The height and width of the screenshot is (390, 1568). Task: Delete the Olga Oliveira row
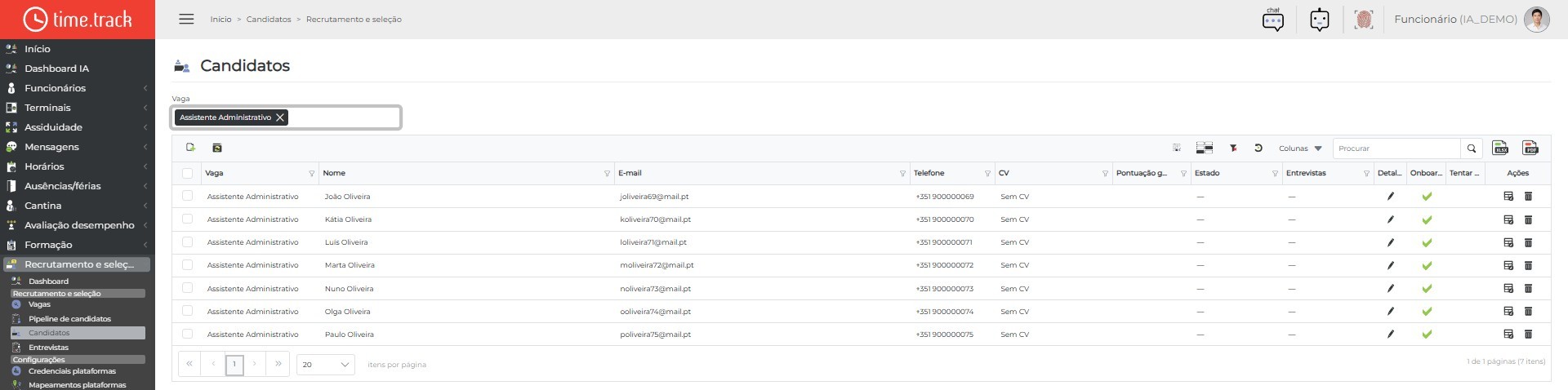click(x=1528, y=311)
